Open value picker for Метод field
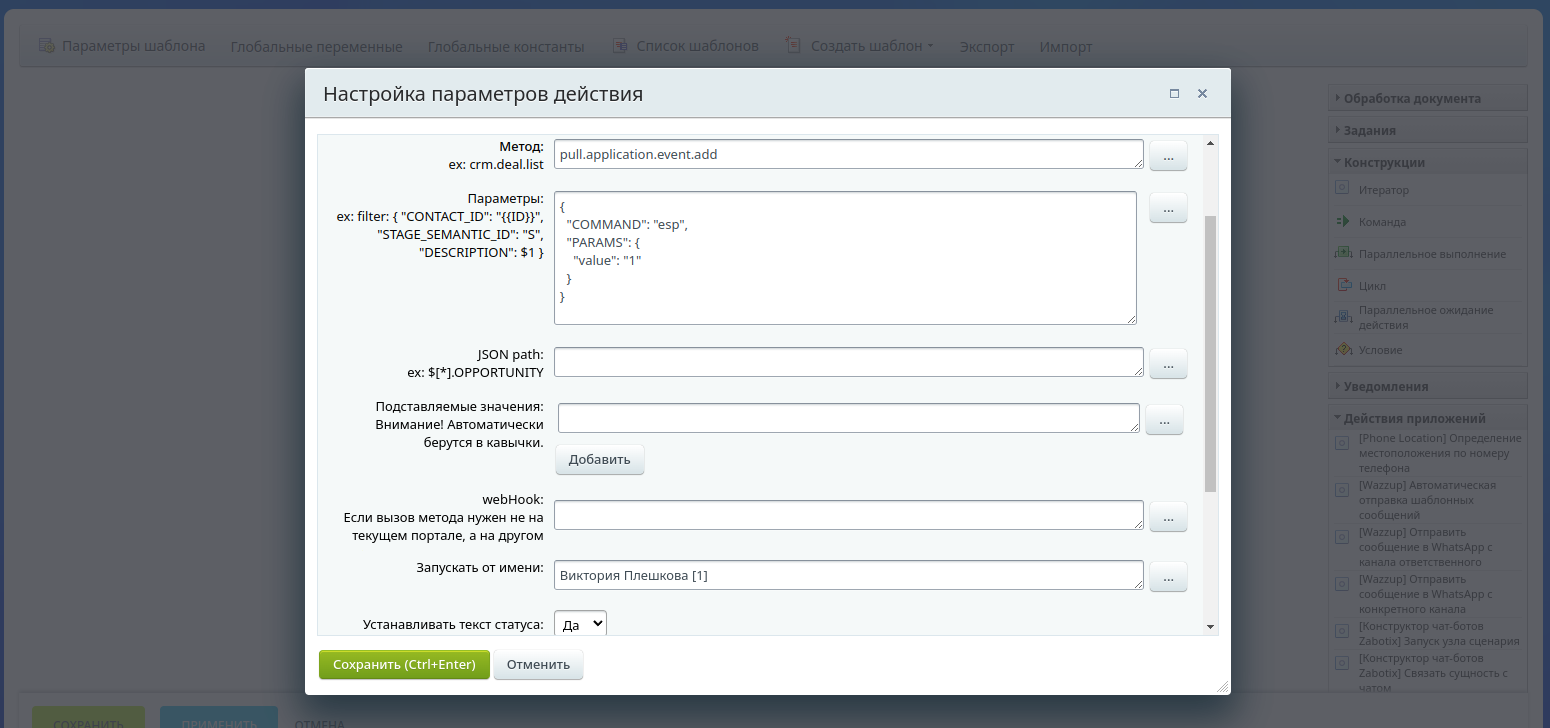 [x=1168, y=155]
